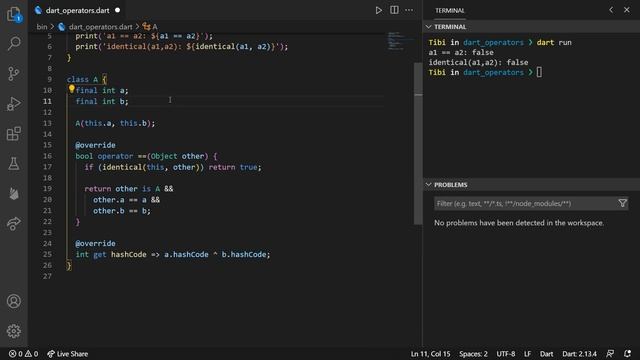This screenshot has width=640, height=360.
Task: Click 'identical(a1,a2): false' terminal output
Action: point(478,62)
